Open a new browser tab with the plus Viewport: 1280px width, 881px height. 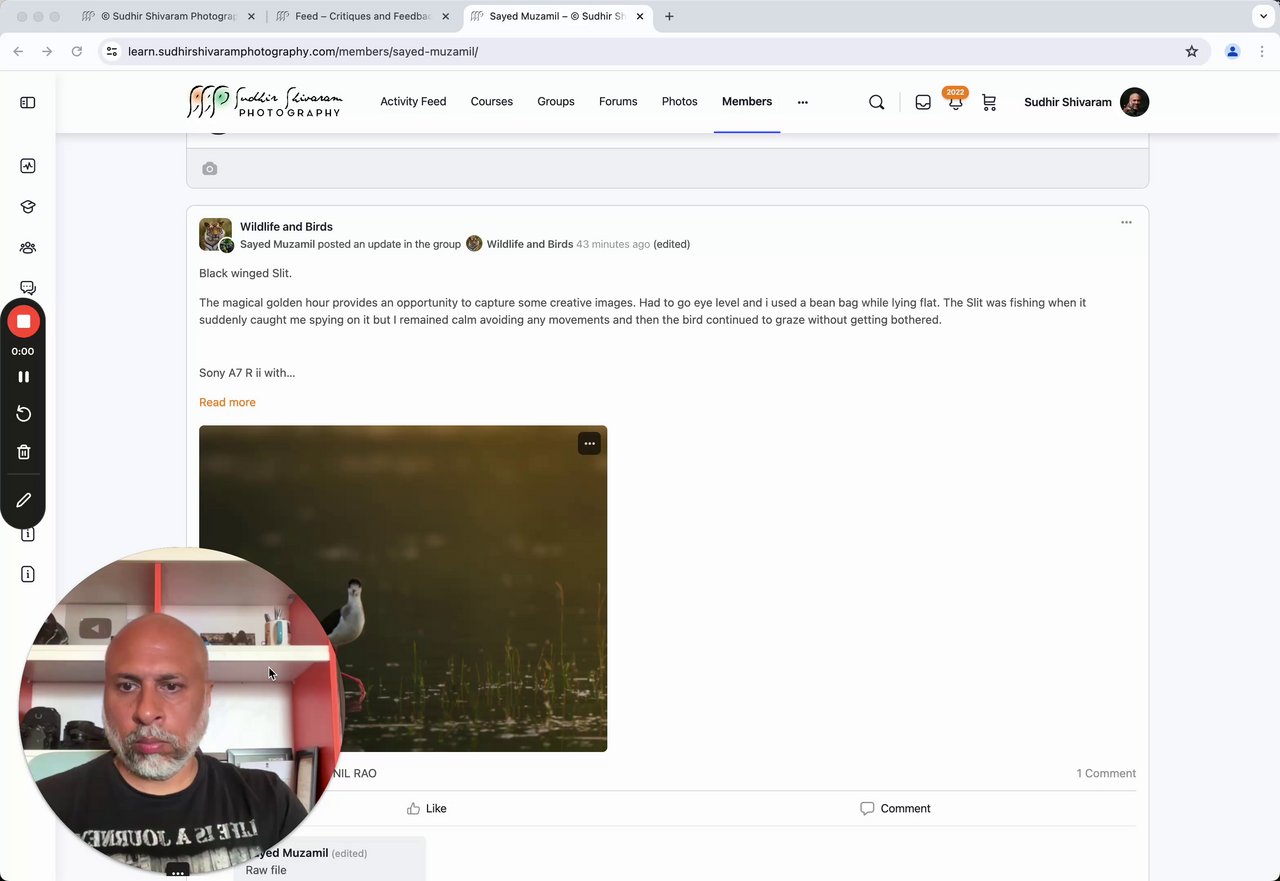pos(669,16)
